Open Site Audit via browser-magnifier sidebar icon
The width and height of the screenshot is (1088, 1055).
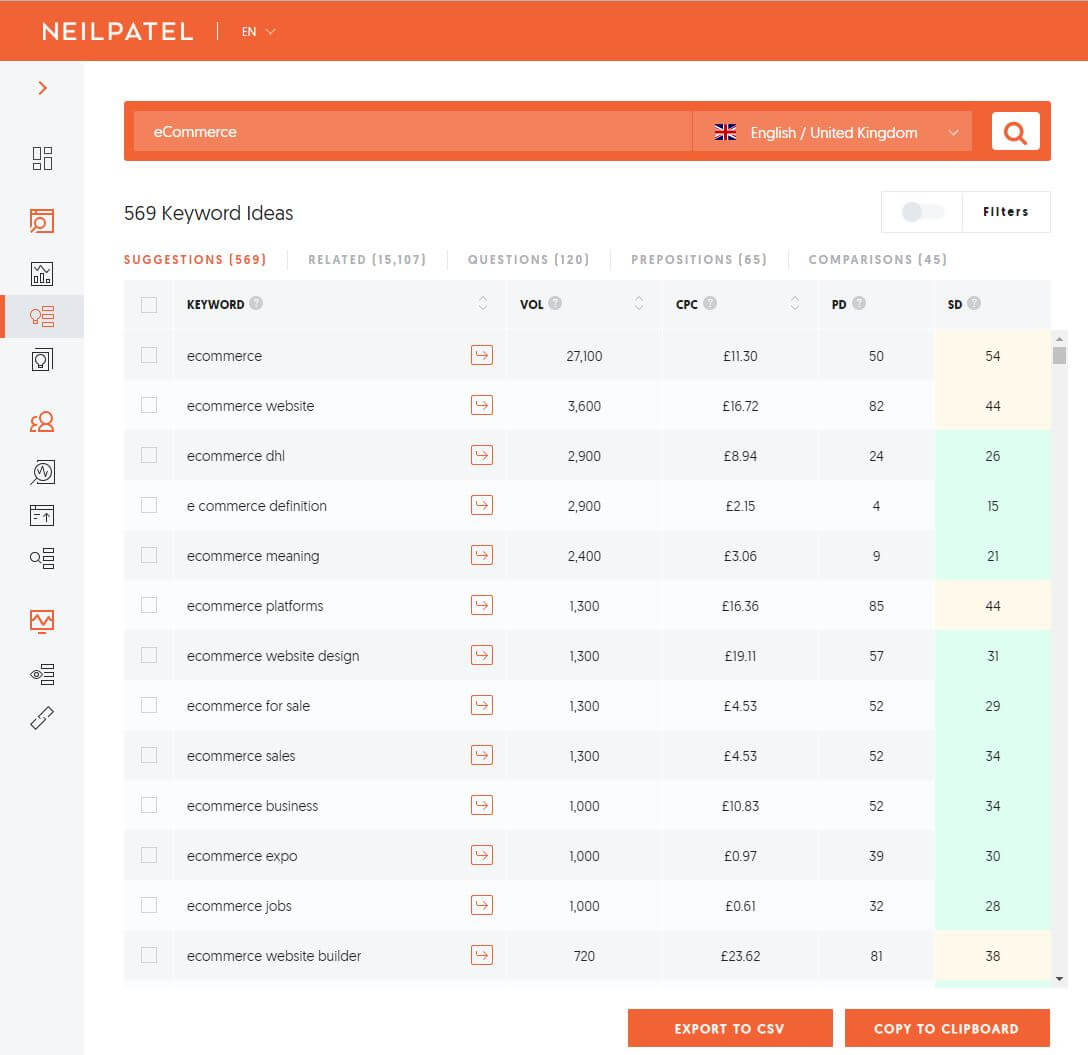coord(42,221)
